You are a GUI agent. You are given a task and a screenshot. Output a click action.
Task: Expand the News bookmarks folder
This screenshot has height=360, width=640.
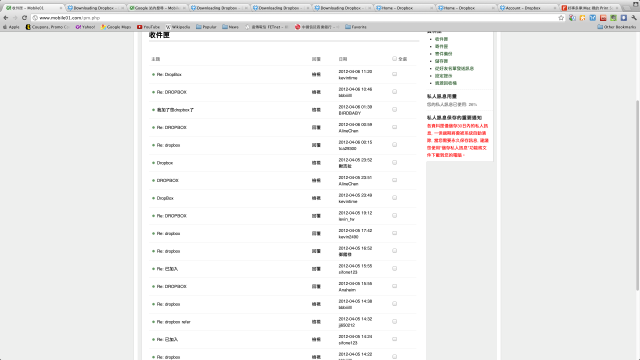230,27
